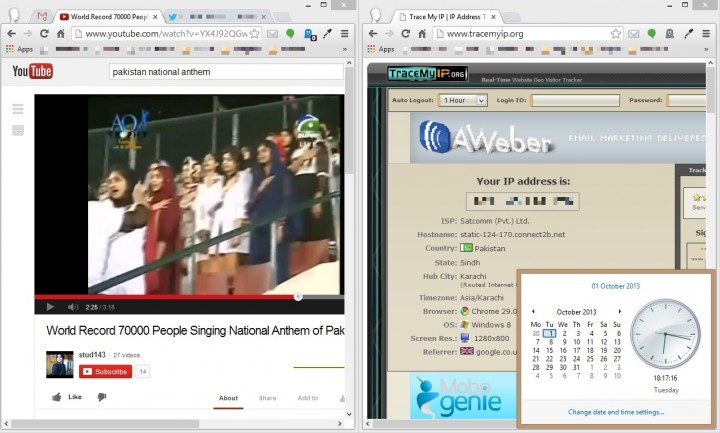Open the YouTube guide menu icon

[18, 109]
